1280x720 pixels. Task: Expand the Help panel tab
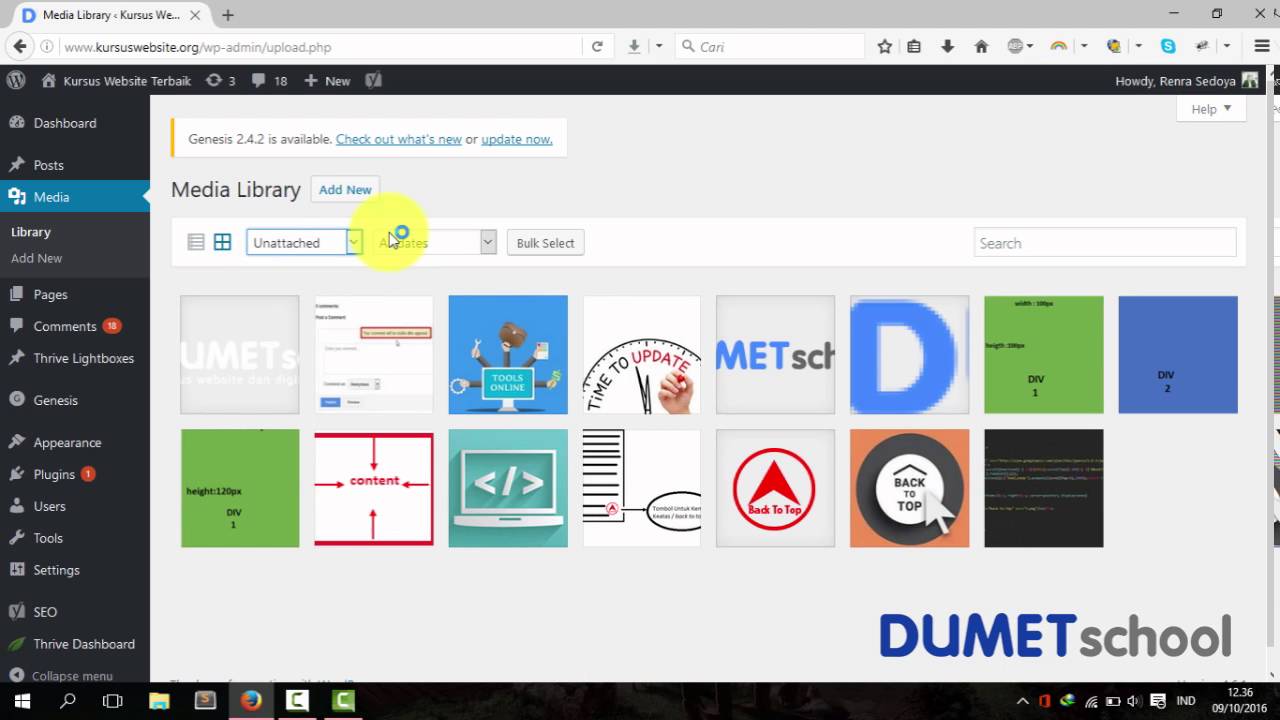coord(1211,109)
